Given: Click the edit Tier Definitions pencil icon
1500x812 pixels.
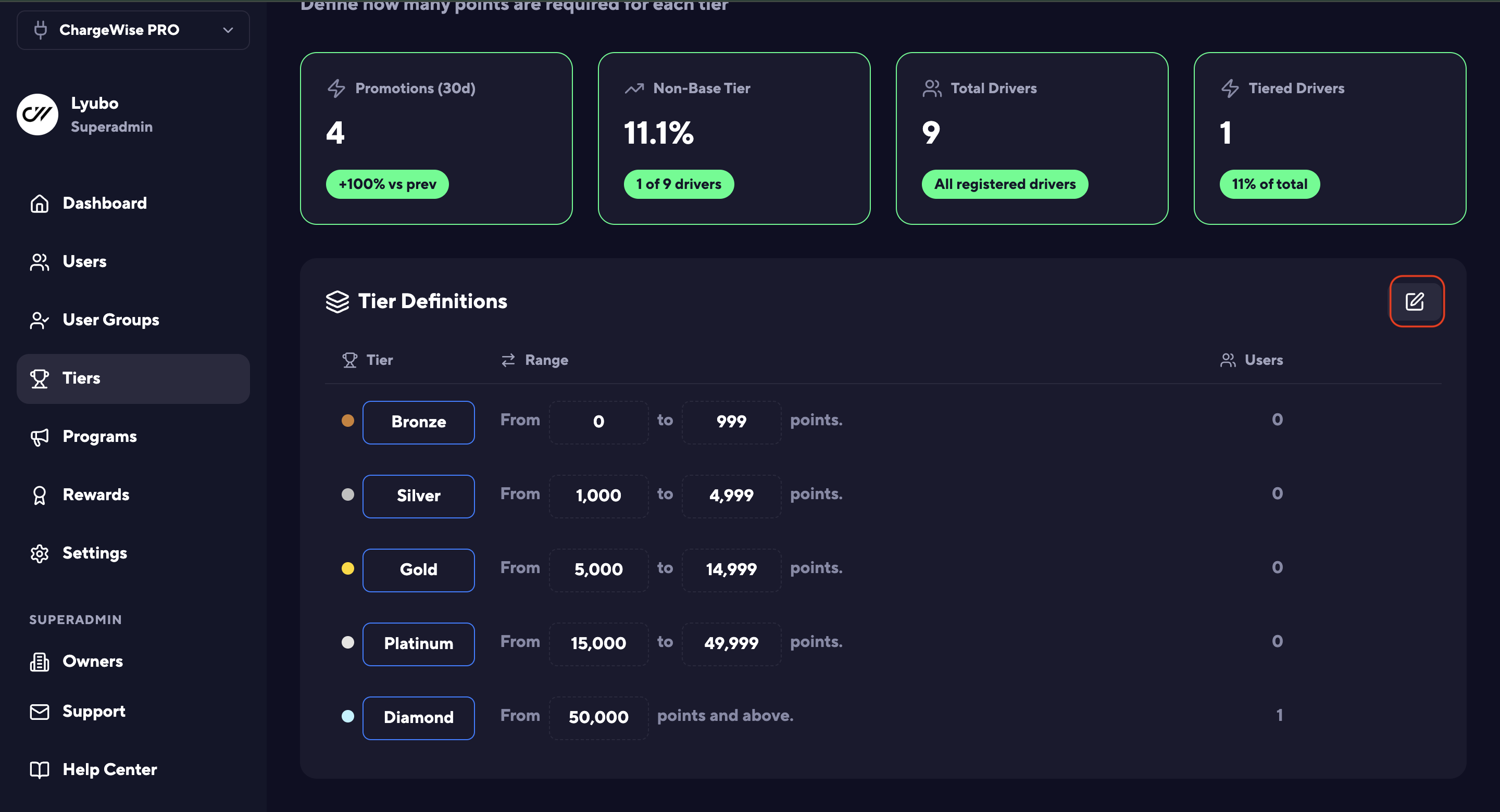Looking at the screenshot, I should [1415, 301].
